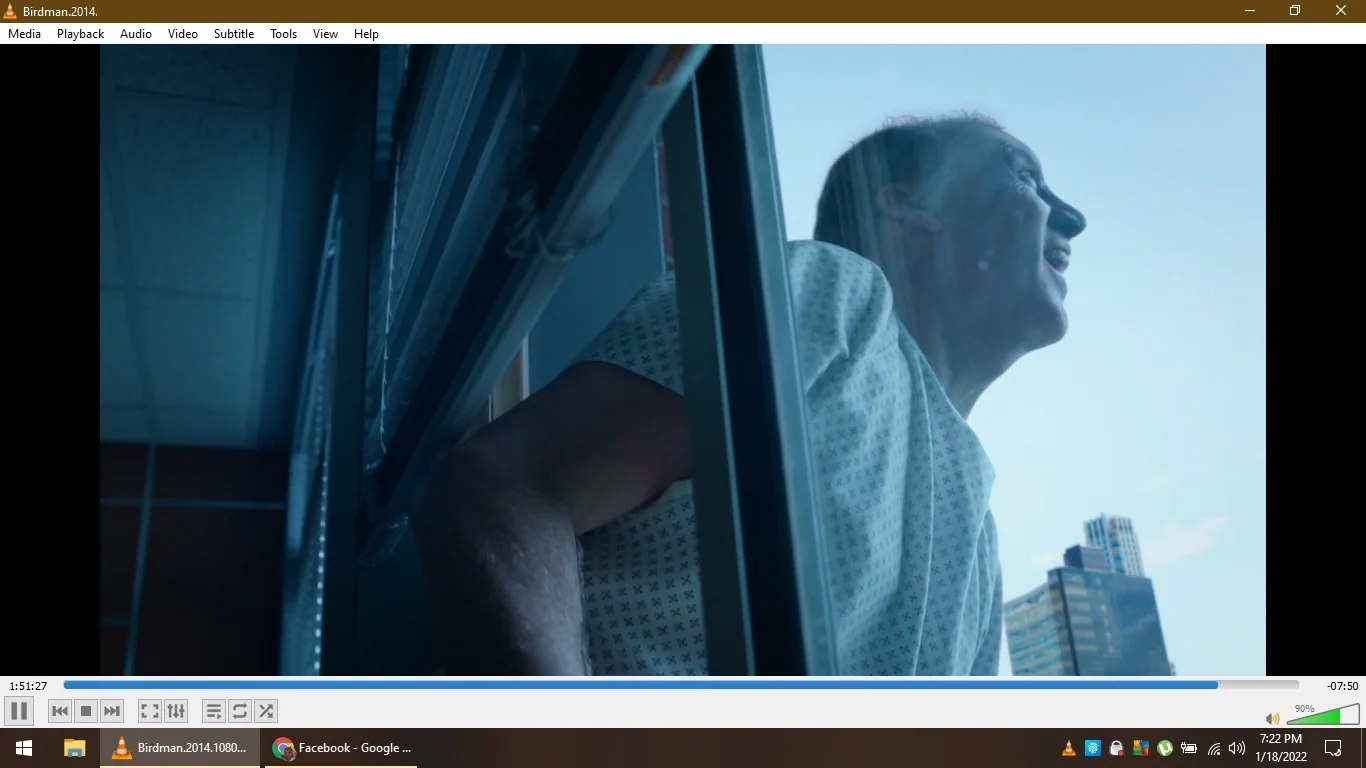The image size is (1366, 768).
Task: Restore down the VLC window
Action: 1295,11
